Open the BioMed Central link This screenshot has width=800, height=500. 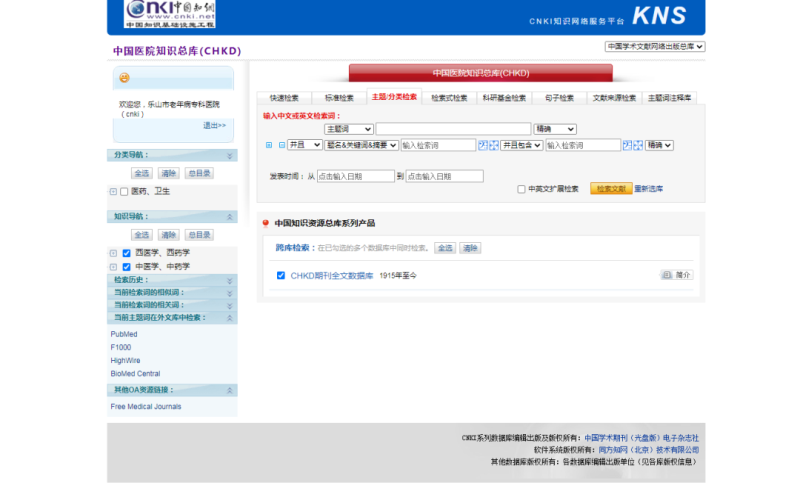(x=135, y=374)
